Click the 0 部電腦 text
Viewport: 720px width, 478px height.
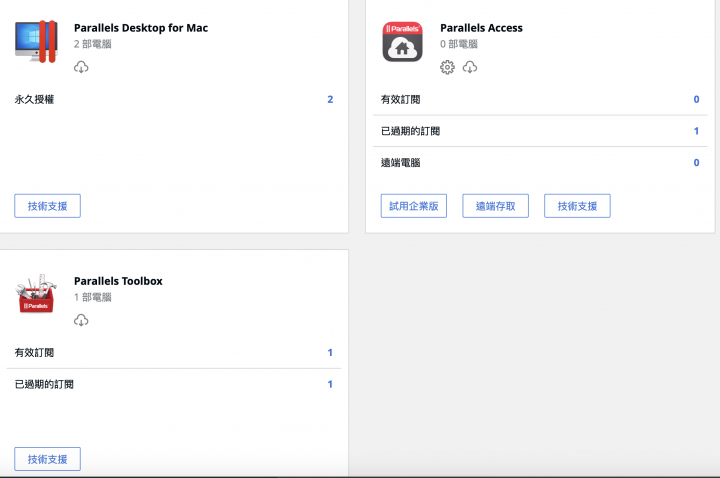(x=459, y=44)
